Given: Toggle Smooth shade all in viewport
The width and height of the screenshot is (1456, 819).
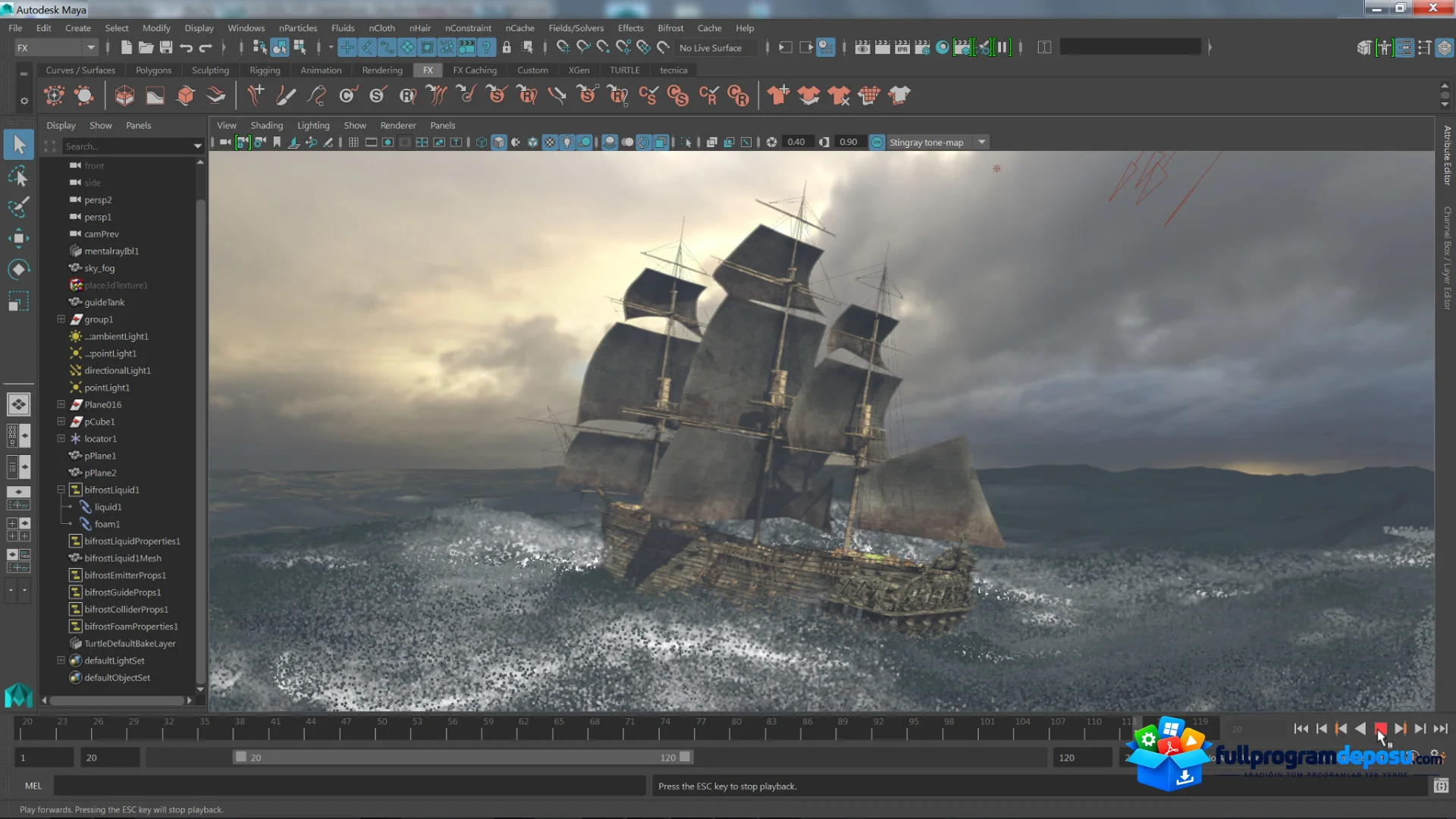Looking at the screenshot, I should click(499, 142).
